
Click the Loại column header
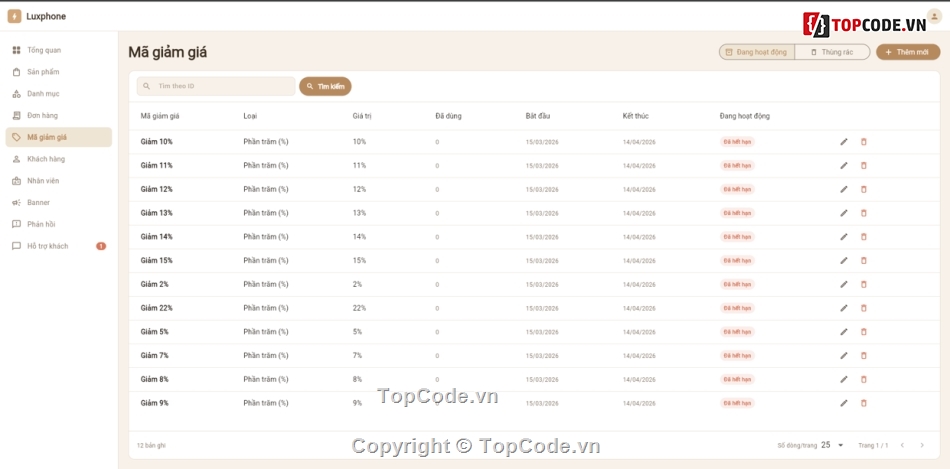pos(250,116)
